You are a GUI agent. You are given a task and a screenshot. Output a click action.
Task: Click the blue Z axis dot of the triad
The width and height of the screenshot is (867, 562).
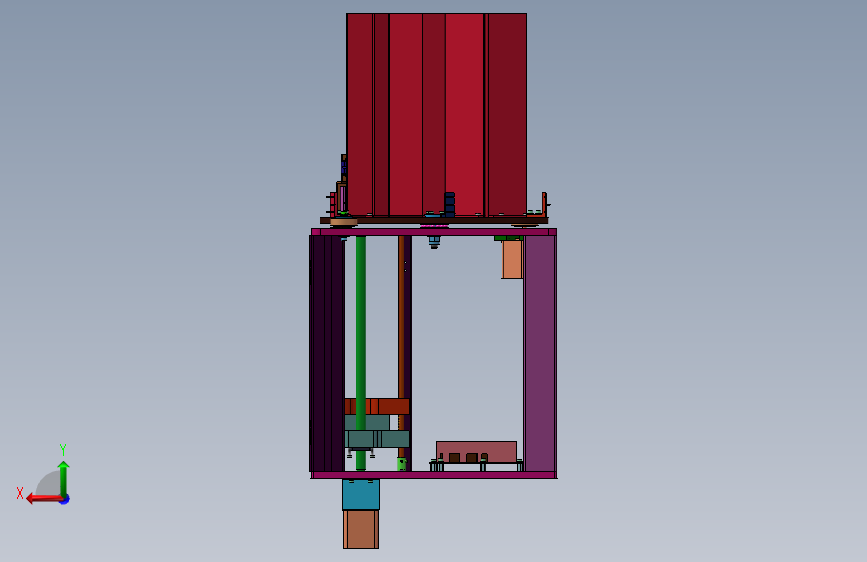point(65,499)
